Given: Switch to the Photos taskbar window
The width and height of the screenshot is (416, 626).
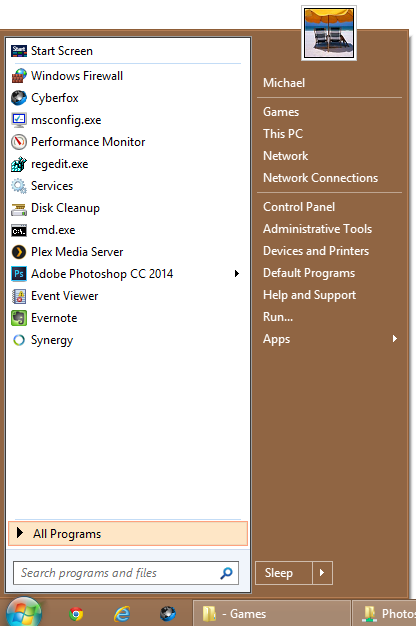Looking at the screenshot, I should click(384, 613).
